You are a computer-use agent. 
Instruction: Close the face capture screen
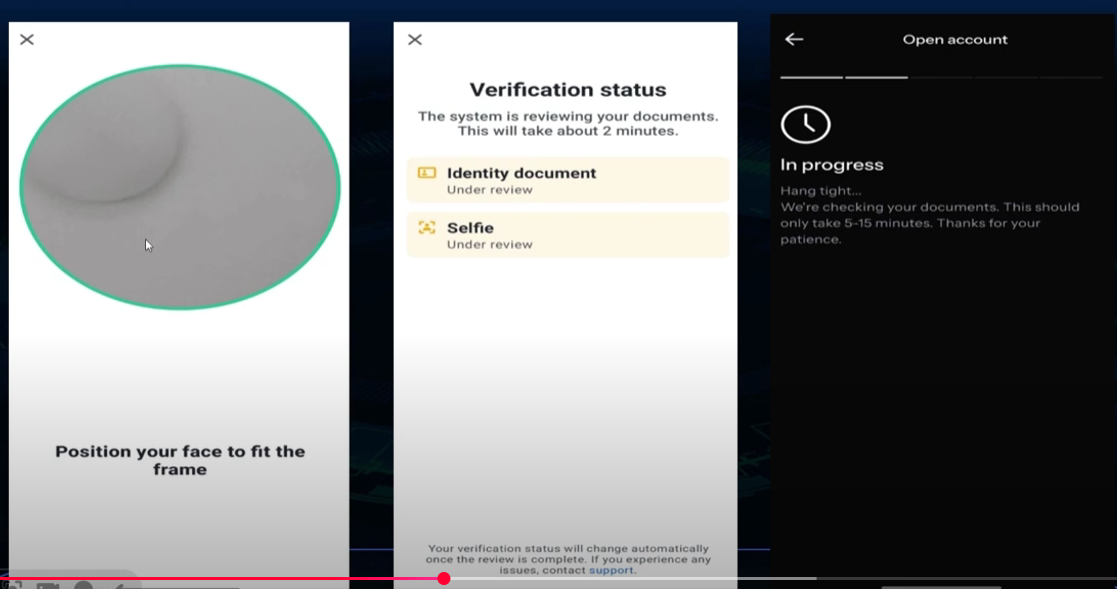point(27,40)
